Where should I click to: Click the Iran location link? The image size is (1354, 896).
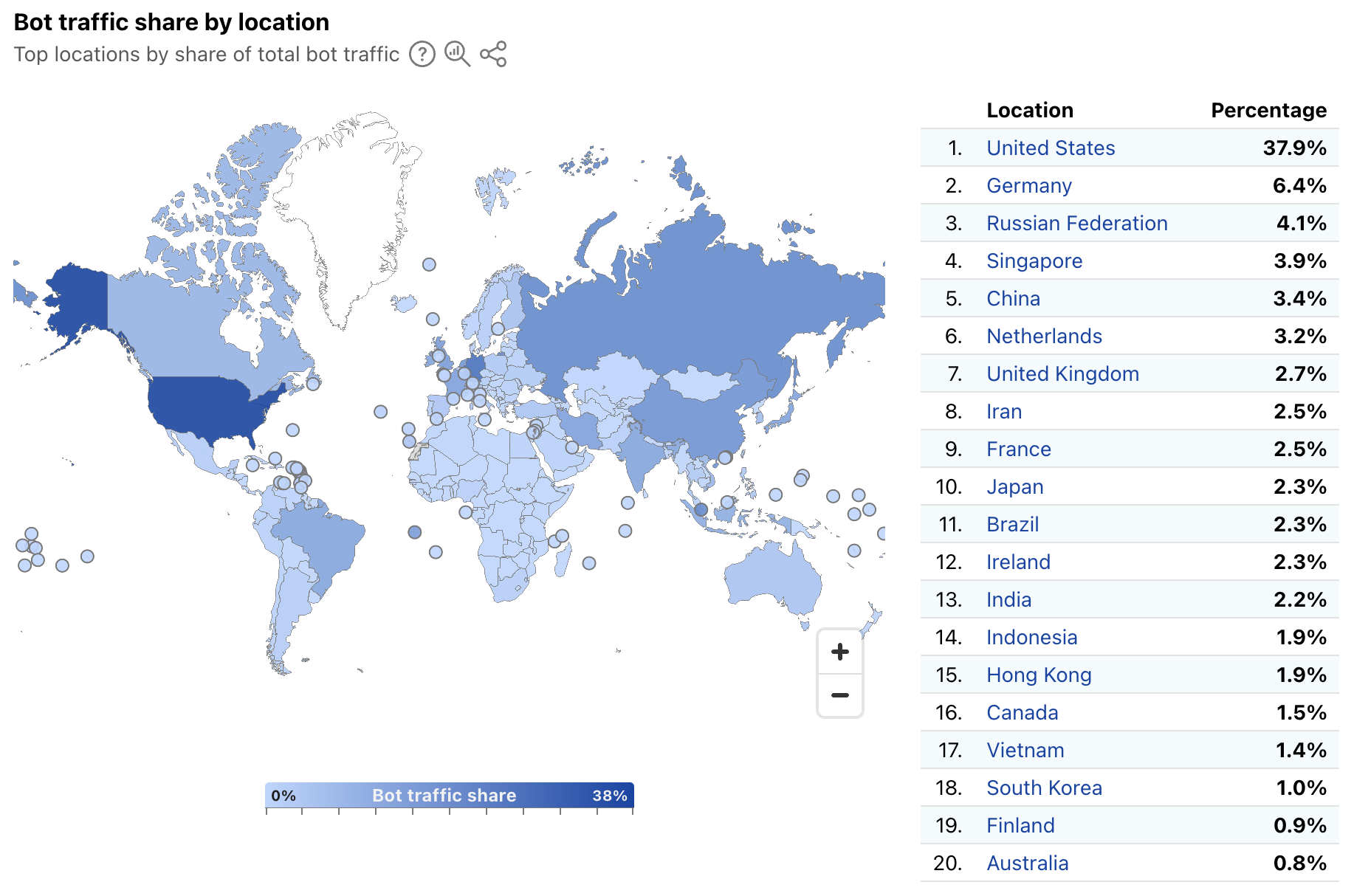tap(1004, 412)
